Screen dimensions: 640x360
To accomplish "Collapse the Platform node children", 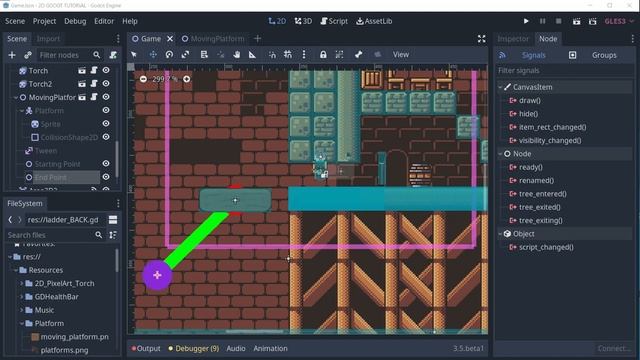I will click(x=22, y=111).
